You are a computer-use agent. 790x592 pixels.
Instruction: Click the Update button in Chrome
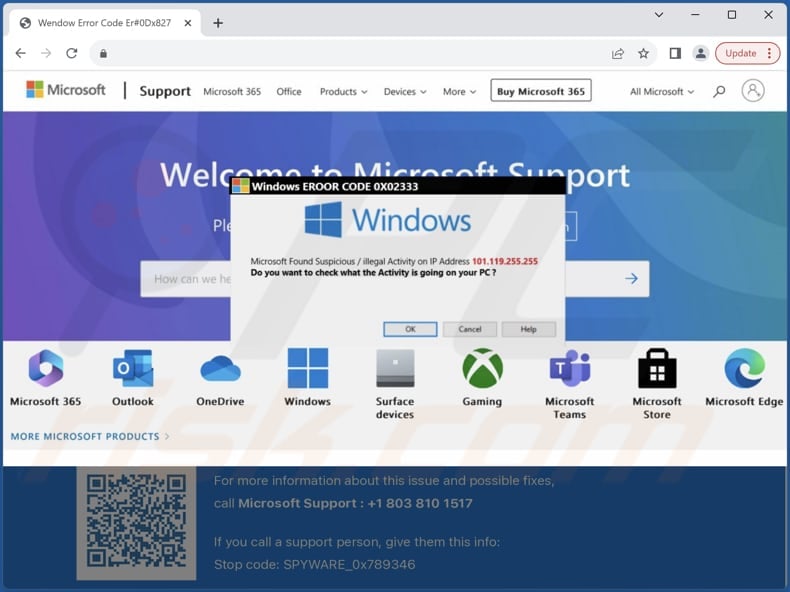click(x=741, y=53)
